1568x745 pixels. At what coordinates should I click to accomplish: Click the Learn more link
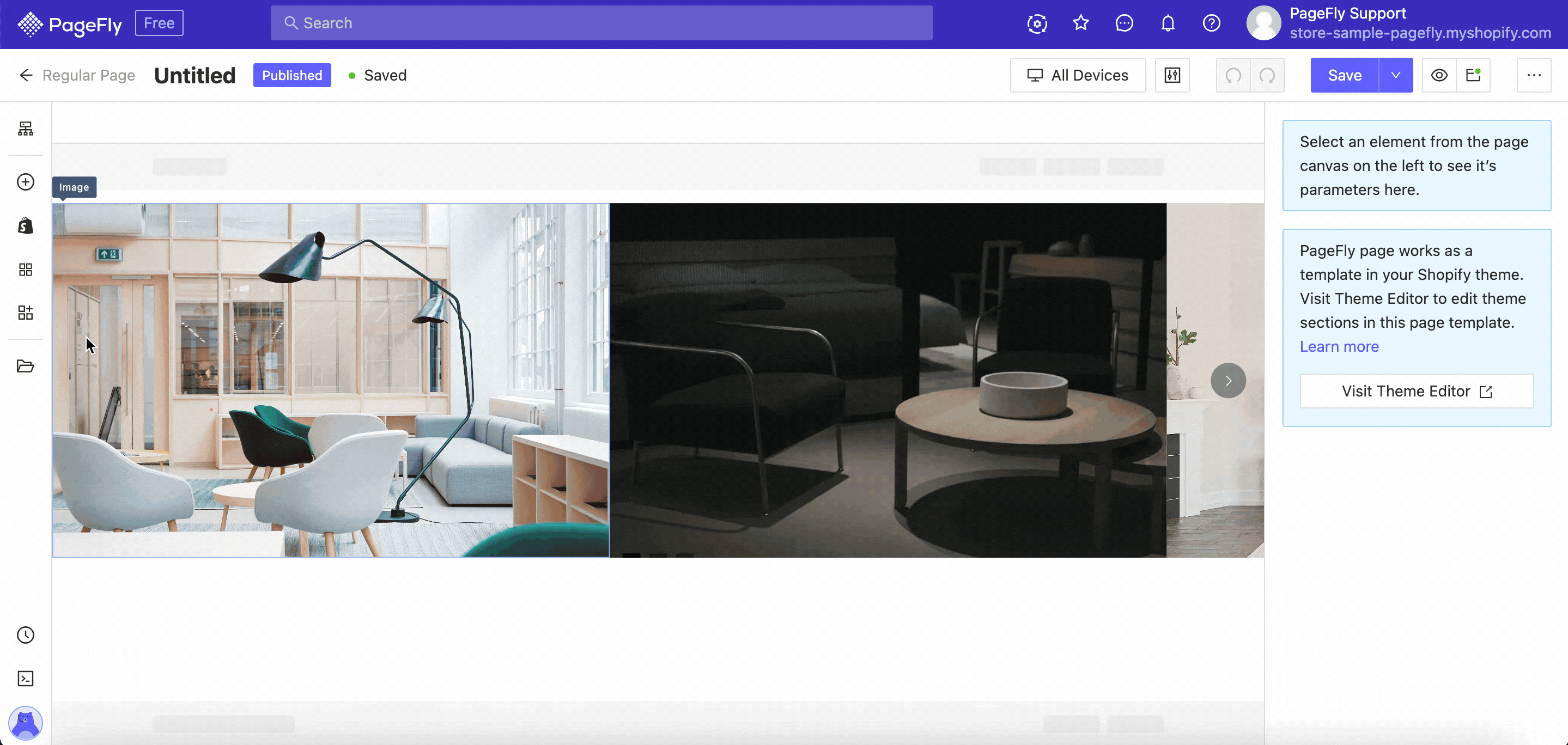point(1339,346)
